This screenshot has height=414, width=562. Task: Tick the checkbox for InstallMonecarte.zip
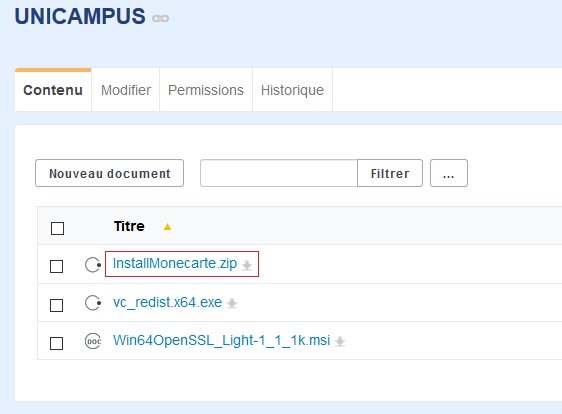[56, 266]
